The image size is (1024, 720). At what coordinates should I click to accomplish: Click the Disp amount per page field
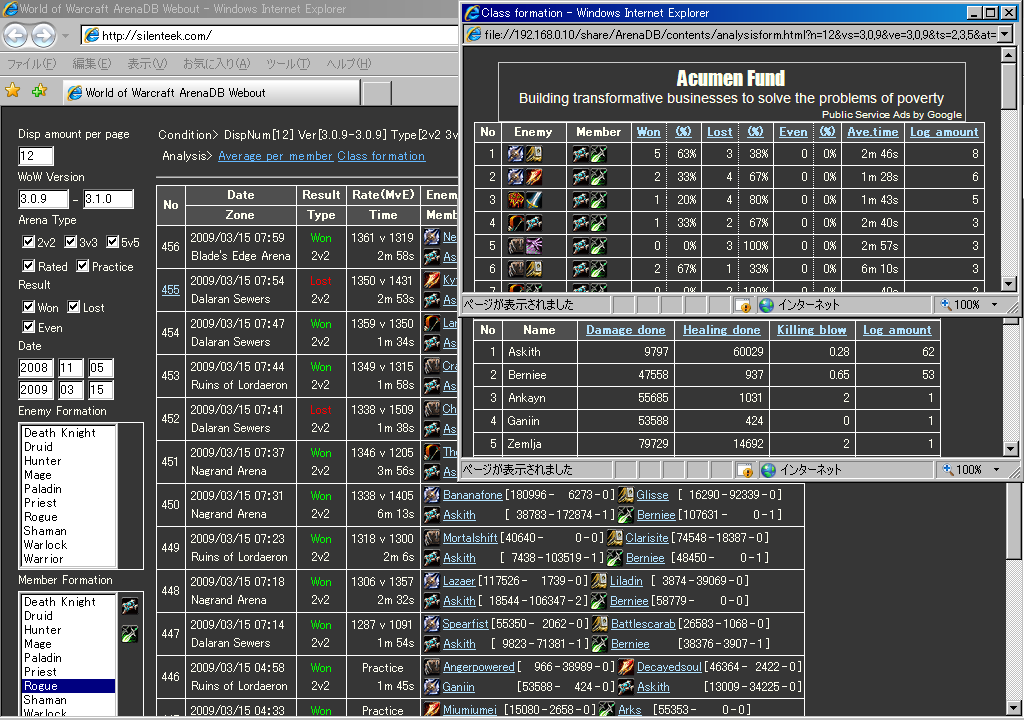click(36, 155)
